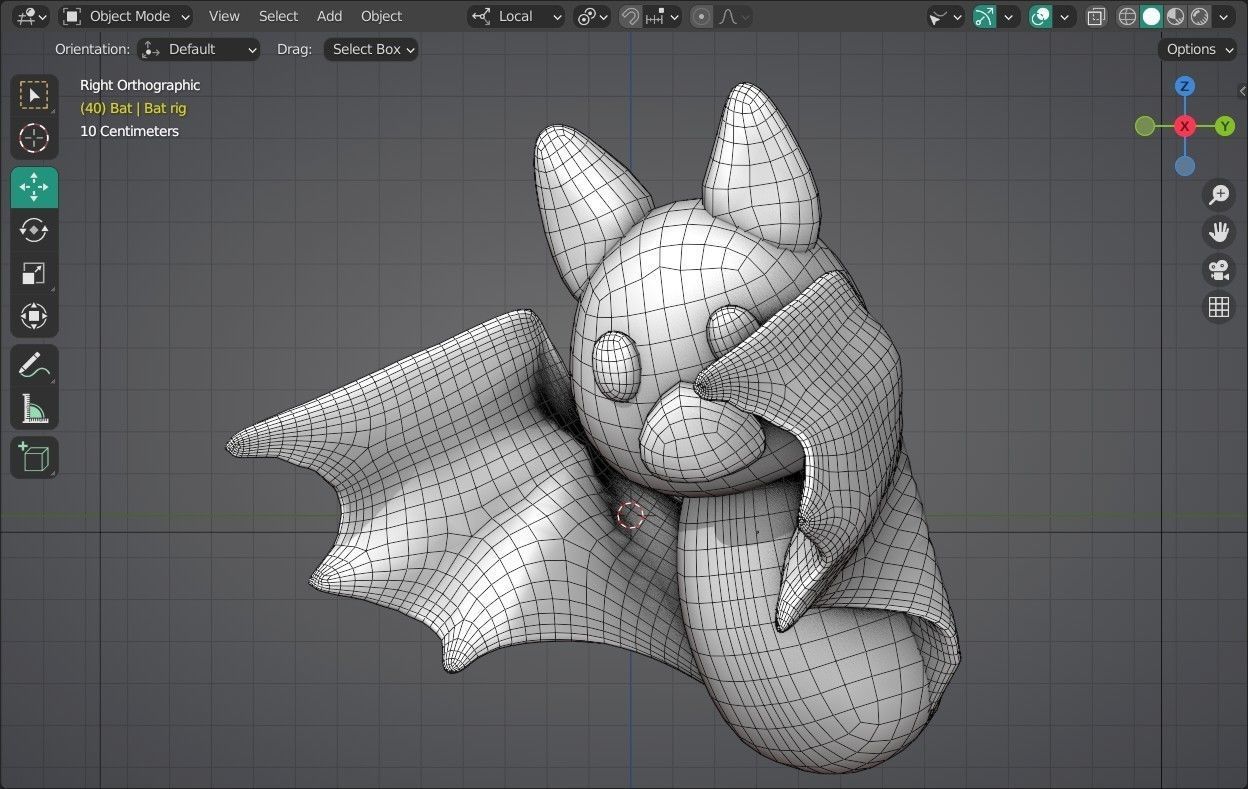Open the pivot point dropdown

point(592,16)
